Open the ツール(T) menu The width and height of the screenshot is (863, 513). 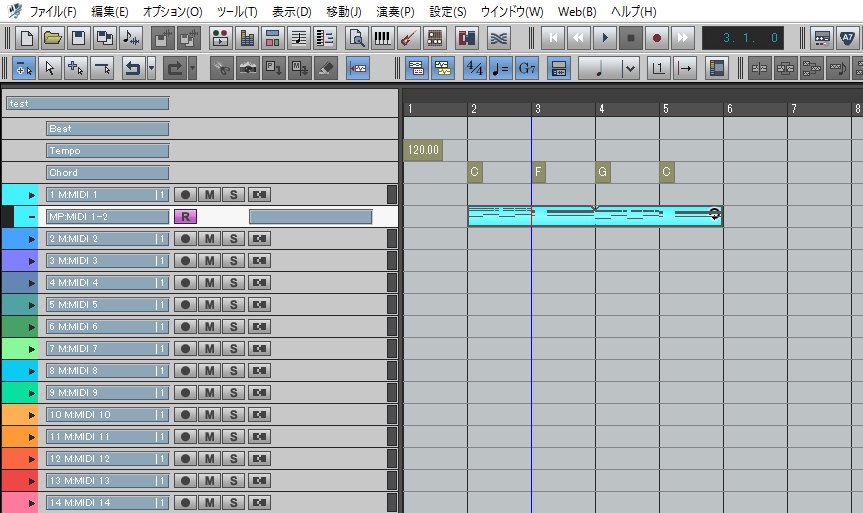237,12
